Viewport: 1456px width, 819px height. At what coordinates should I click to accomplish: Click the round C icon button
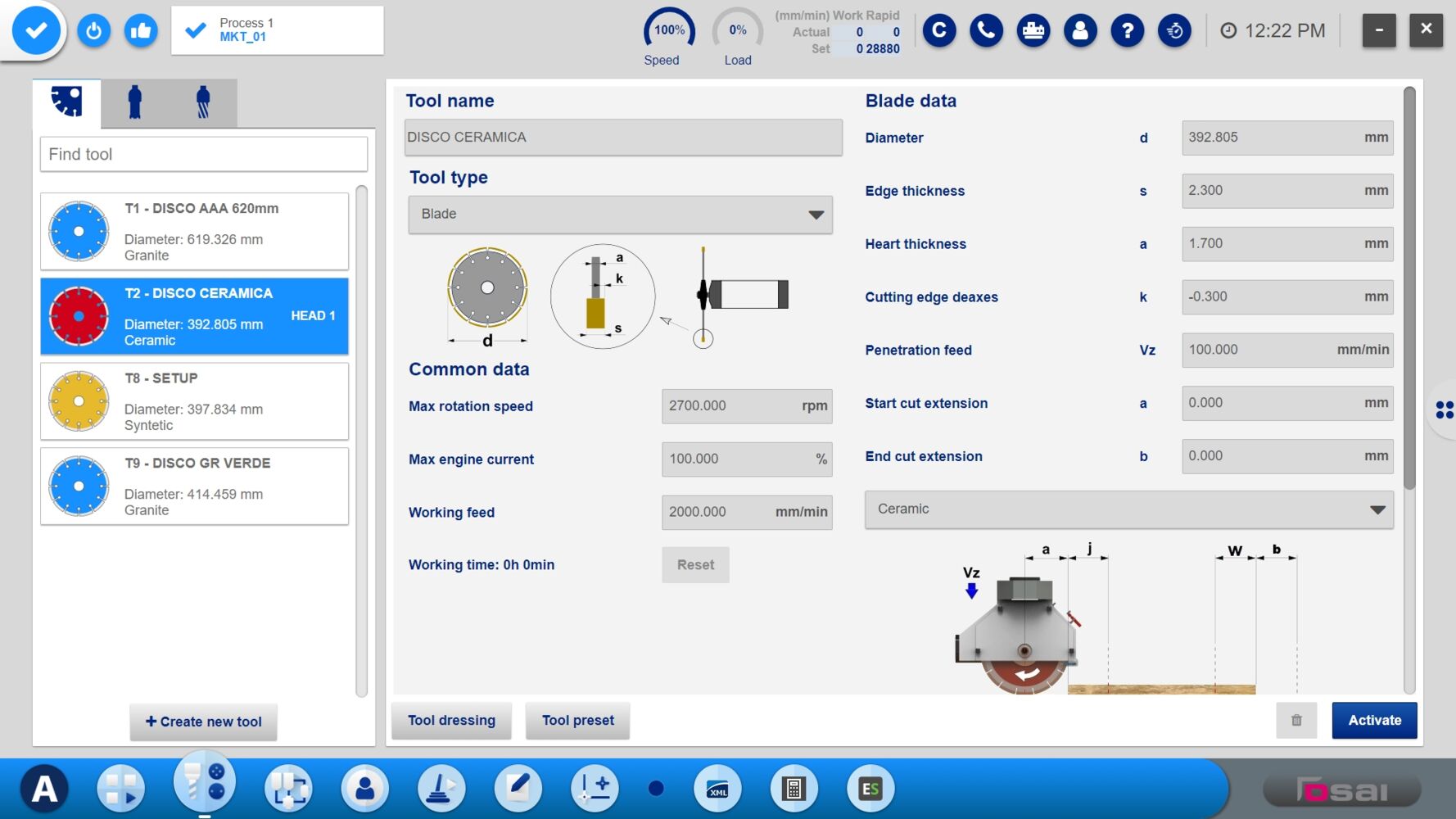tap(938, 31)
